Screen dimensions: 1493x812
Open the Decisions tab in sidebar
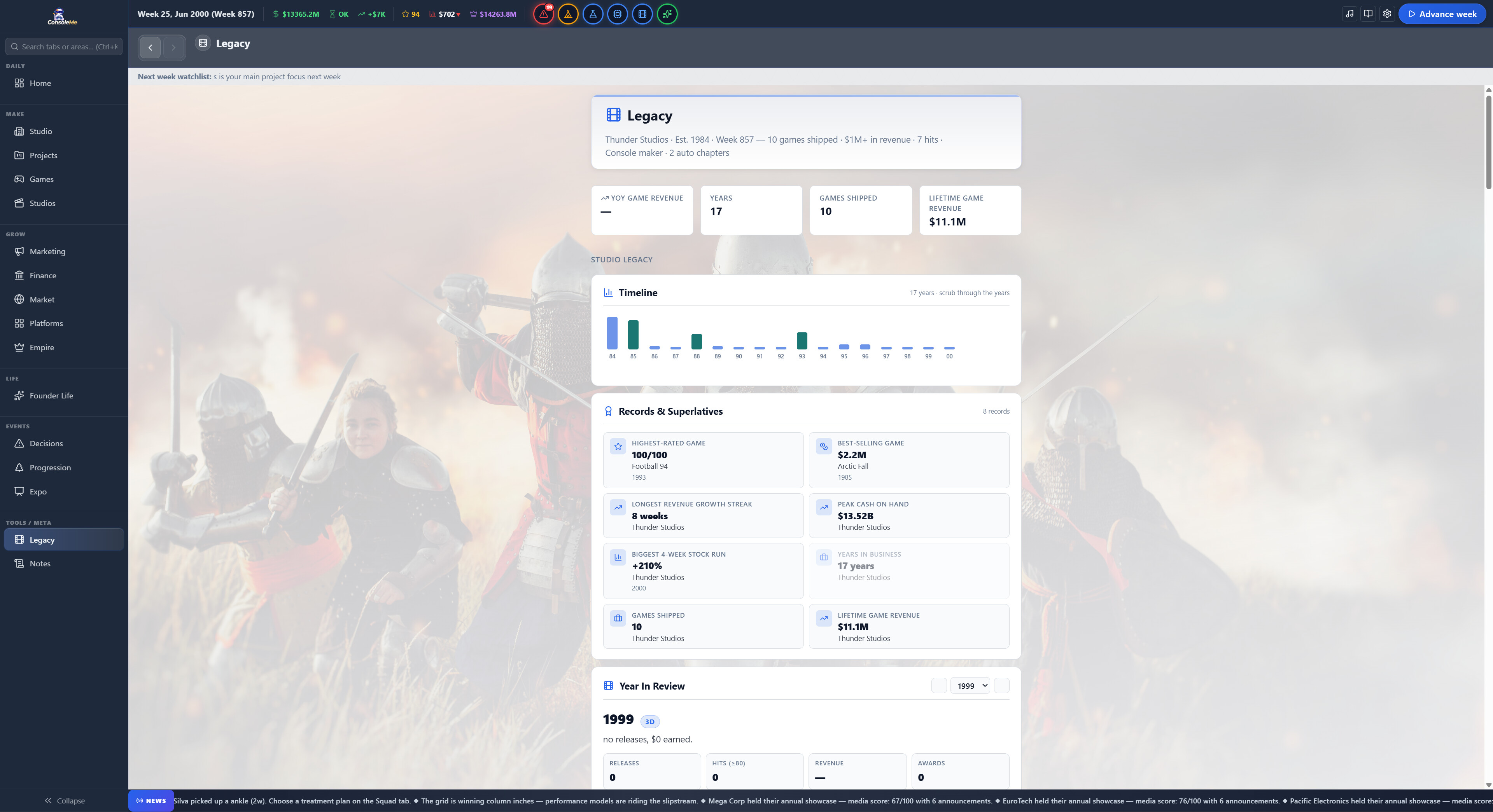pos(64,444)
